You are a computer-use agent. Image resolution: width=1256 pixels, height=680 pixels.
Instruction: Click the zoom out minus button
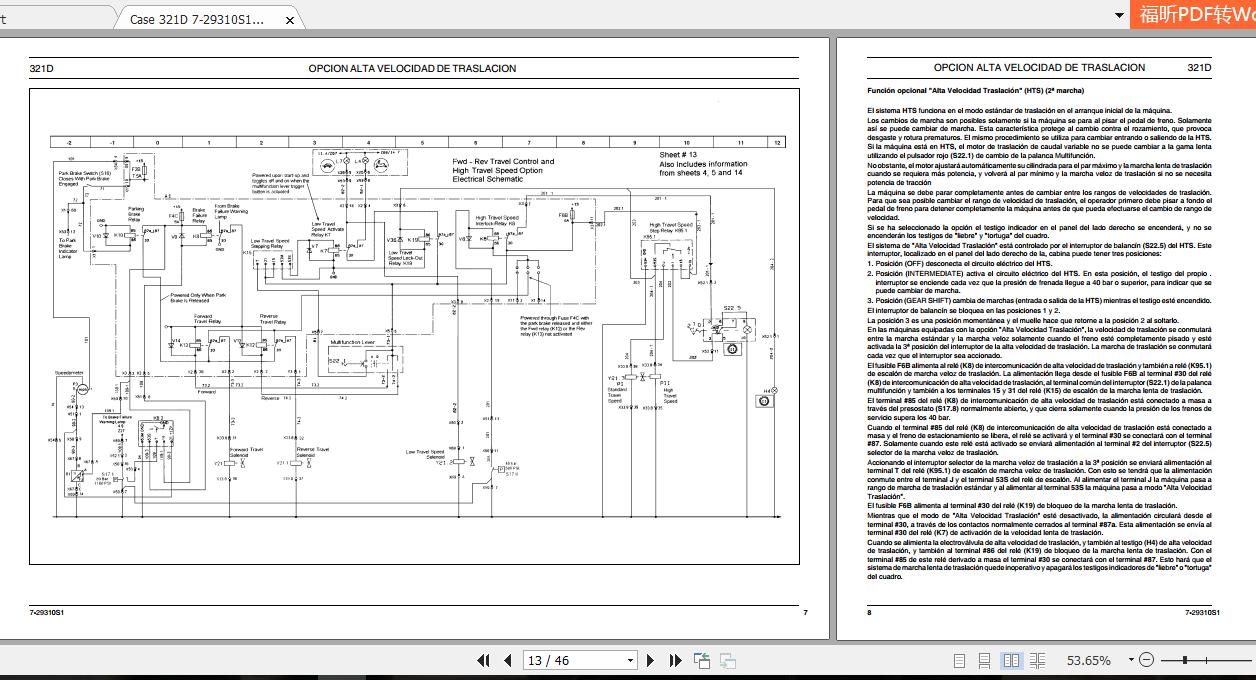1146,660
